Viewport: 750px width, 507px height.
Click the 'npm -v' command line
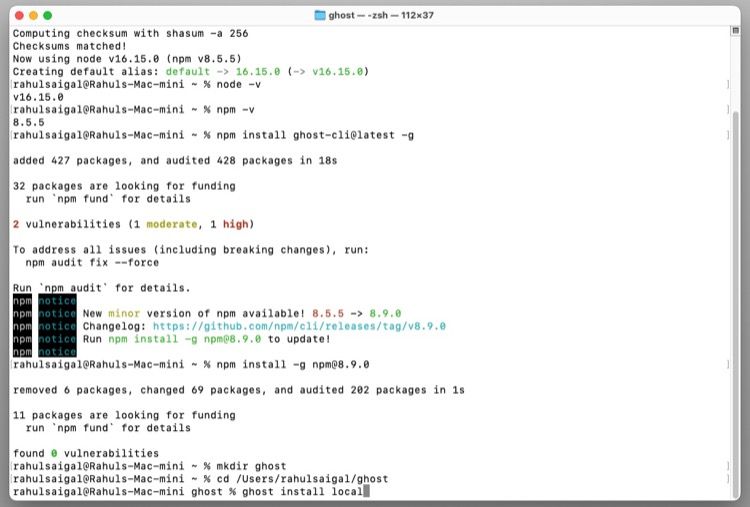(134, 110)
